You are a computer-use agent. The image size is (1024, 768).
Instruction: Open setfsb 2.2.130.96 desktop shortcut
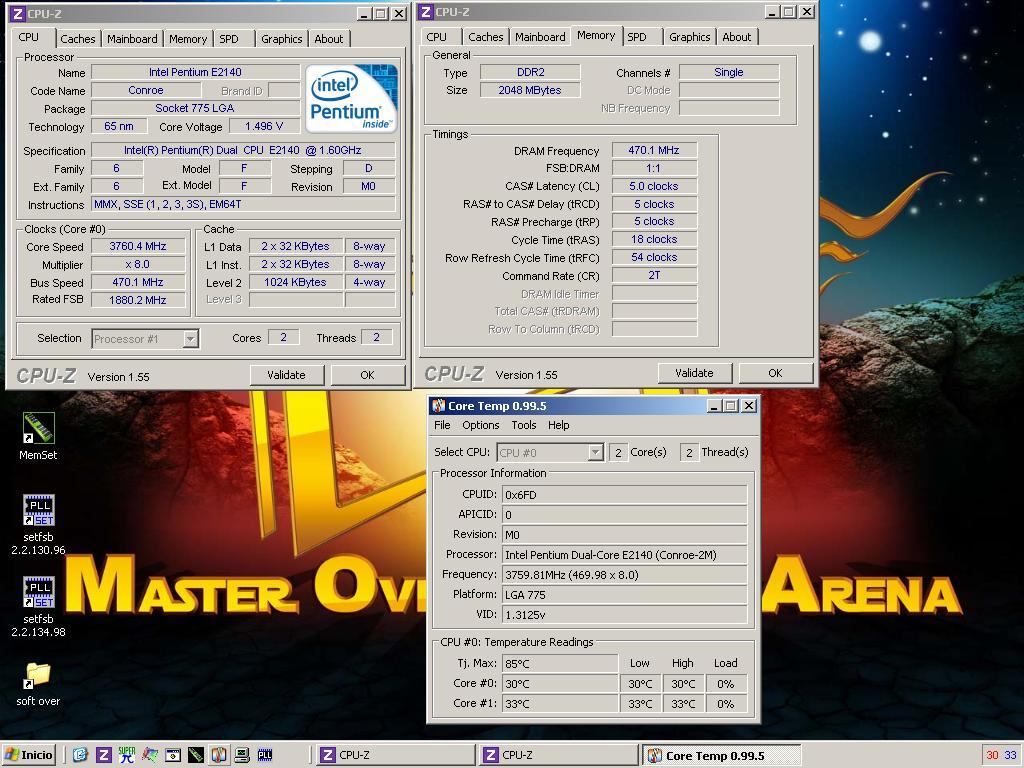38,524
